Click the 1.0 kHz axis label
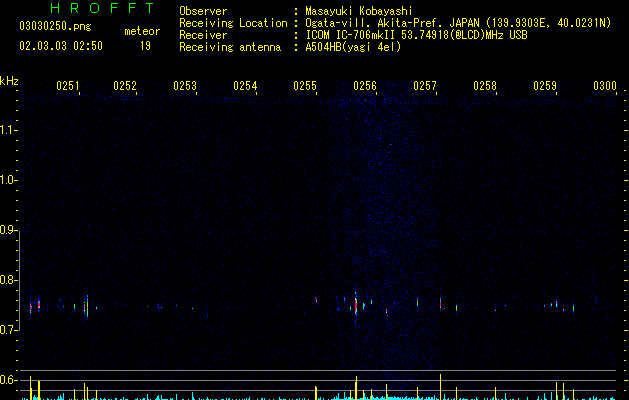This screenshot has height=400, width=629. click(x=7, y=180)
